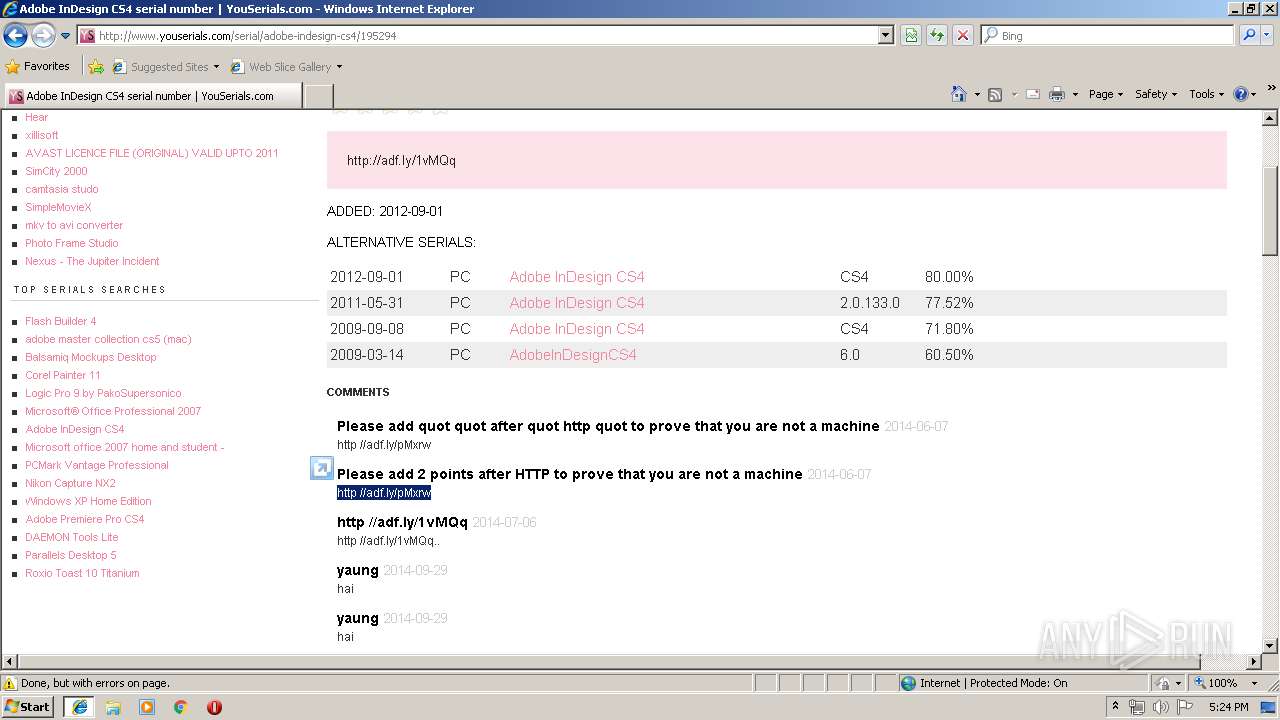
Task: Click the Home icon in command bar
Action: click(958, 94)
